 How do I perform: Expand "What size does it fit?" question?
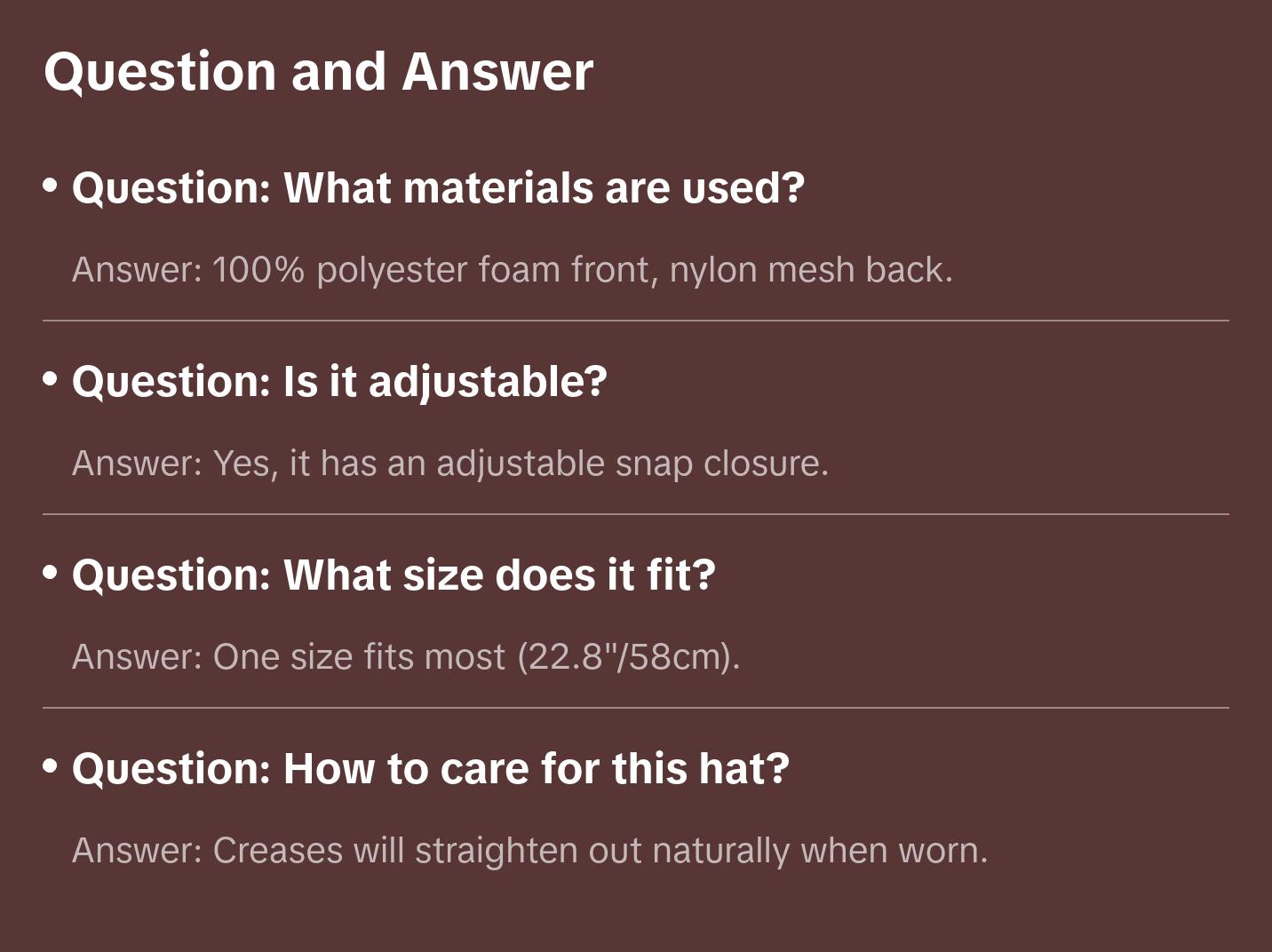394,575
